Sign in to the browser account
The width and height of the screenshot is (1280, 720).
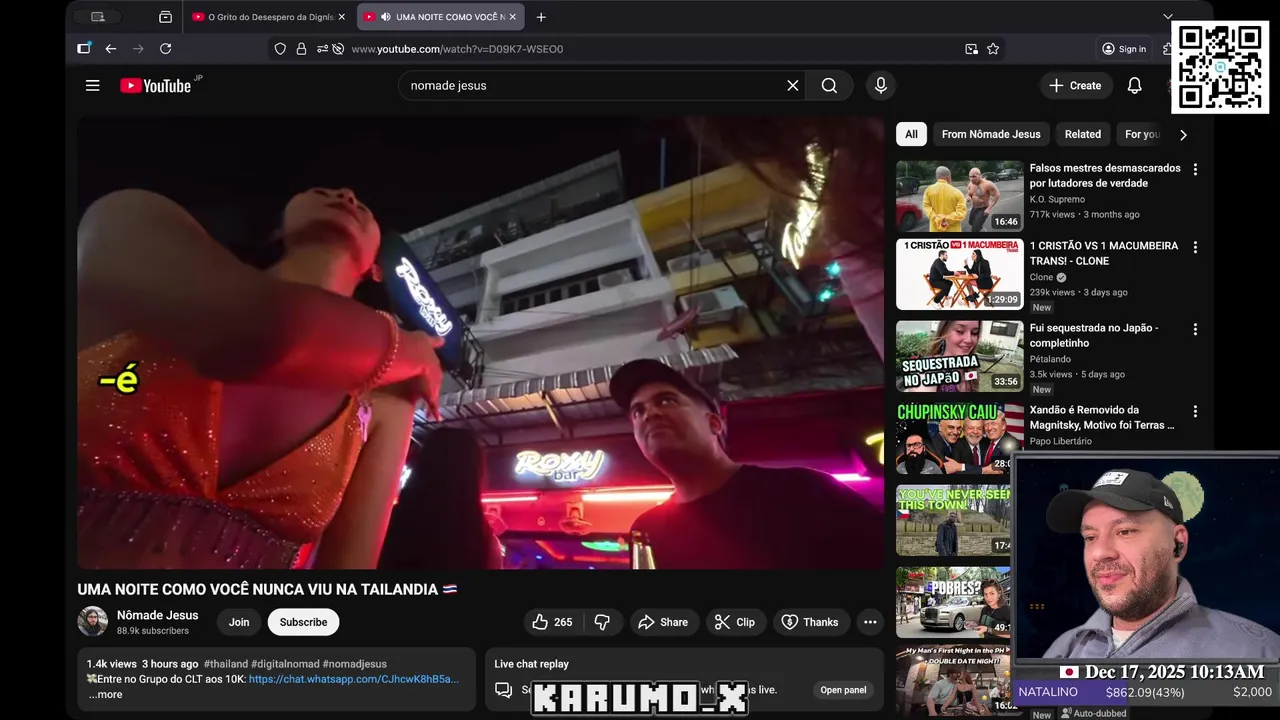point(1124,49)
